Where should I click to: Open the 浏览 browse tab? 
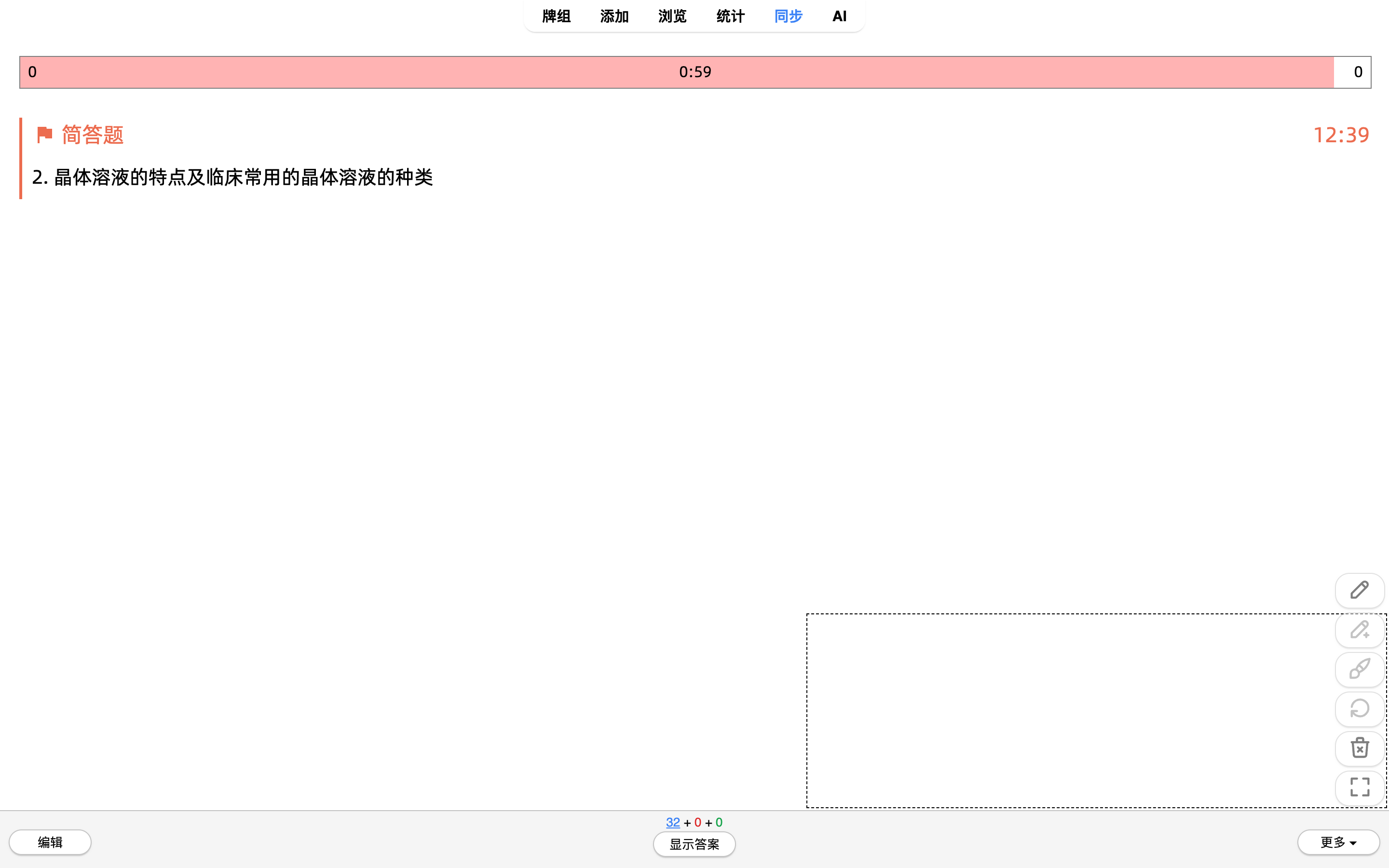coord(672,16)
